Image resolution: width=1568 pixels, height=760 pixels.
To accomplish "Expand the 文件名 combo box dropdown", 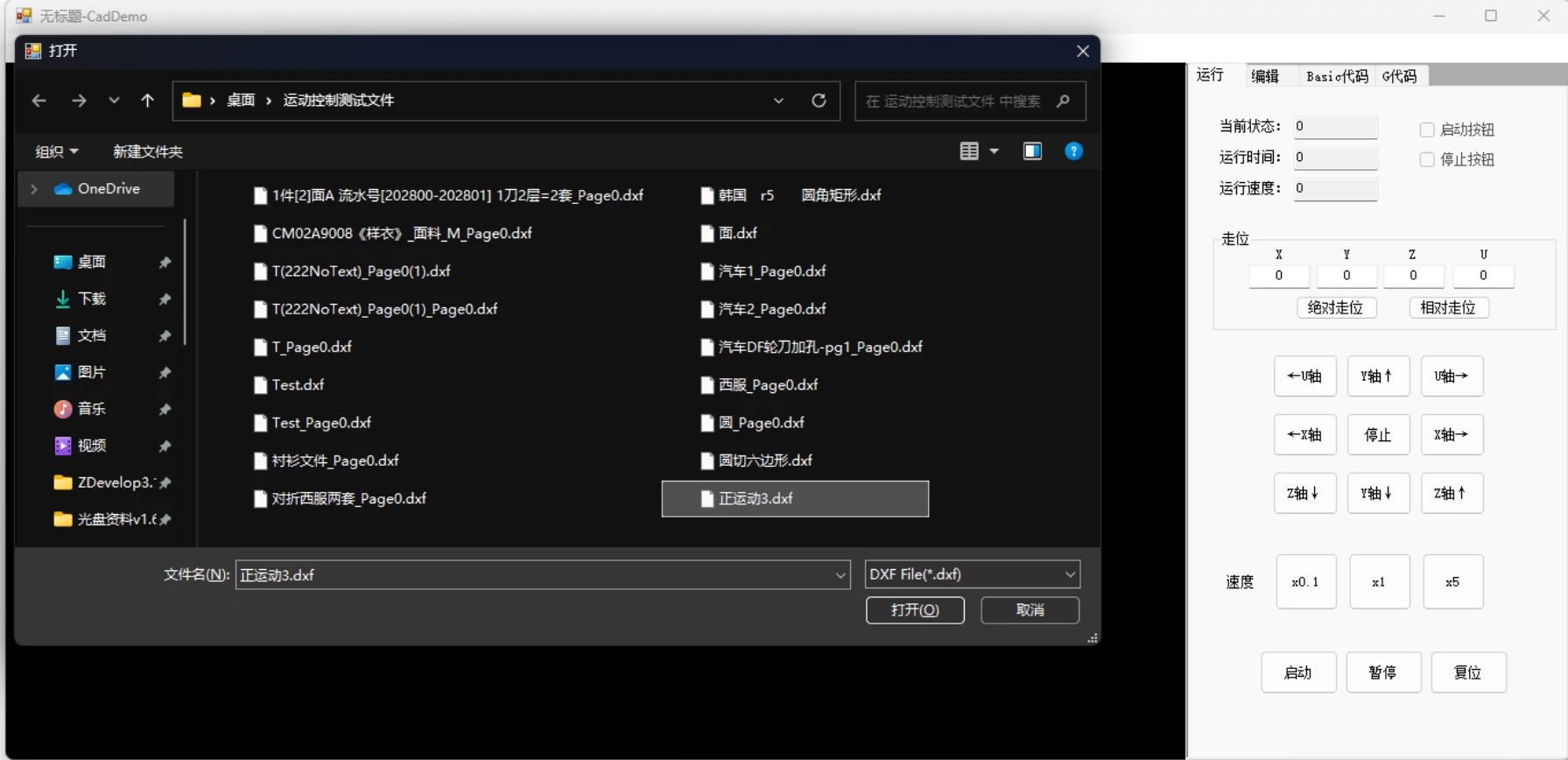I will point(840,575).
